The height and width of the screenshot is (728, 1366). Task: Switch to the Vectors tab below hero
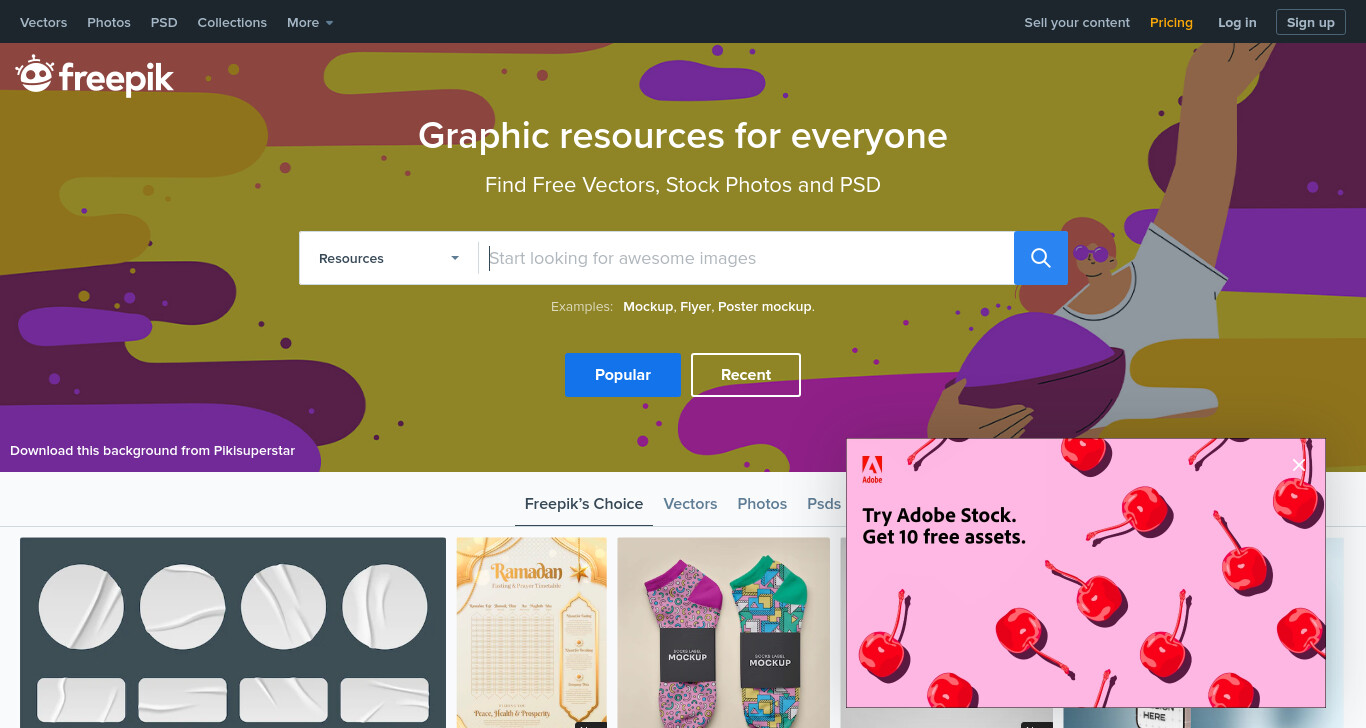(690, 504)
